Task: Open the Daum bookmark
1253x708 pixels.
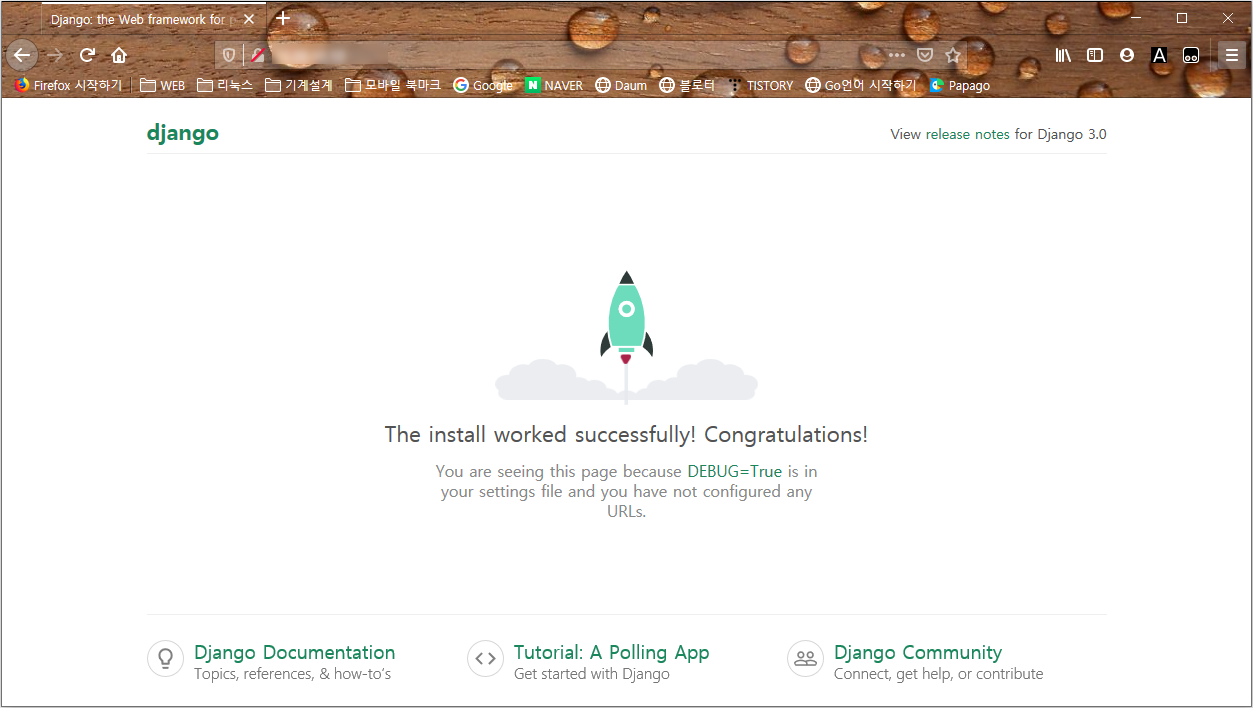Action: point(621,85)
